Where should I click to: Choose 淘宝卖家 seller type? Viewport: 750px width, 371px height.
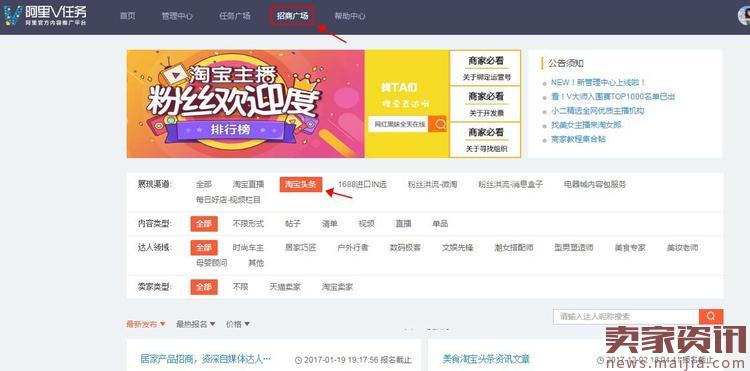click(x=337, y=287)
